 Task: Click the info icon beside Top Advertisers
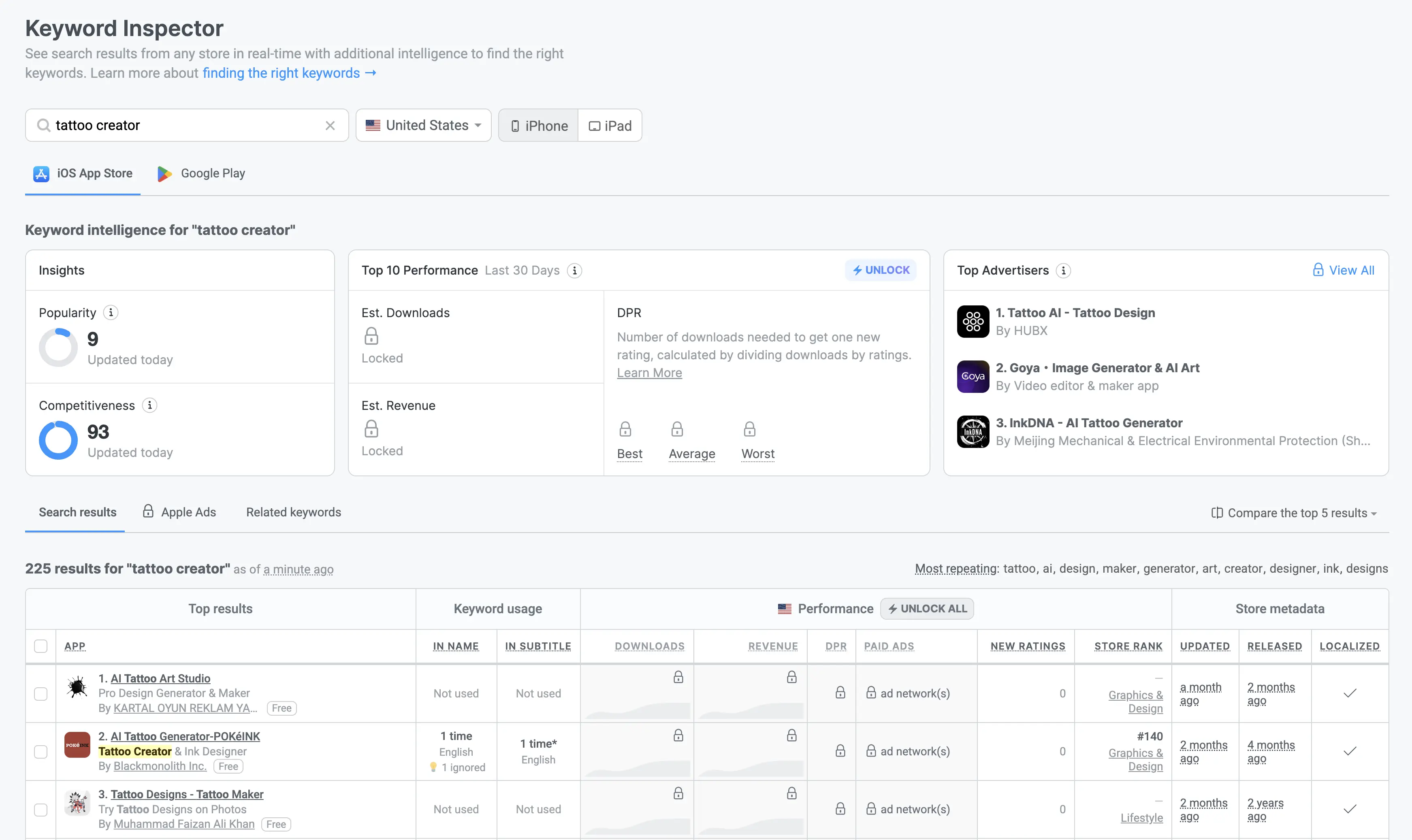coord(1063,271)
